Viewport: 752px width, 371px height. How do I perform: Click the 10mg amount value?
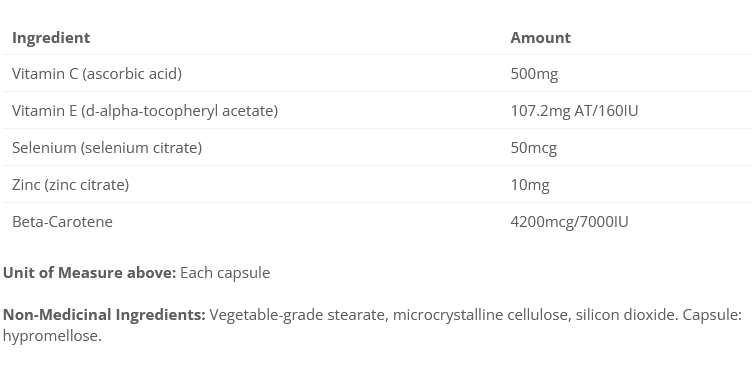click(530, 185)
